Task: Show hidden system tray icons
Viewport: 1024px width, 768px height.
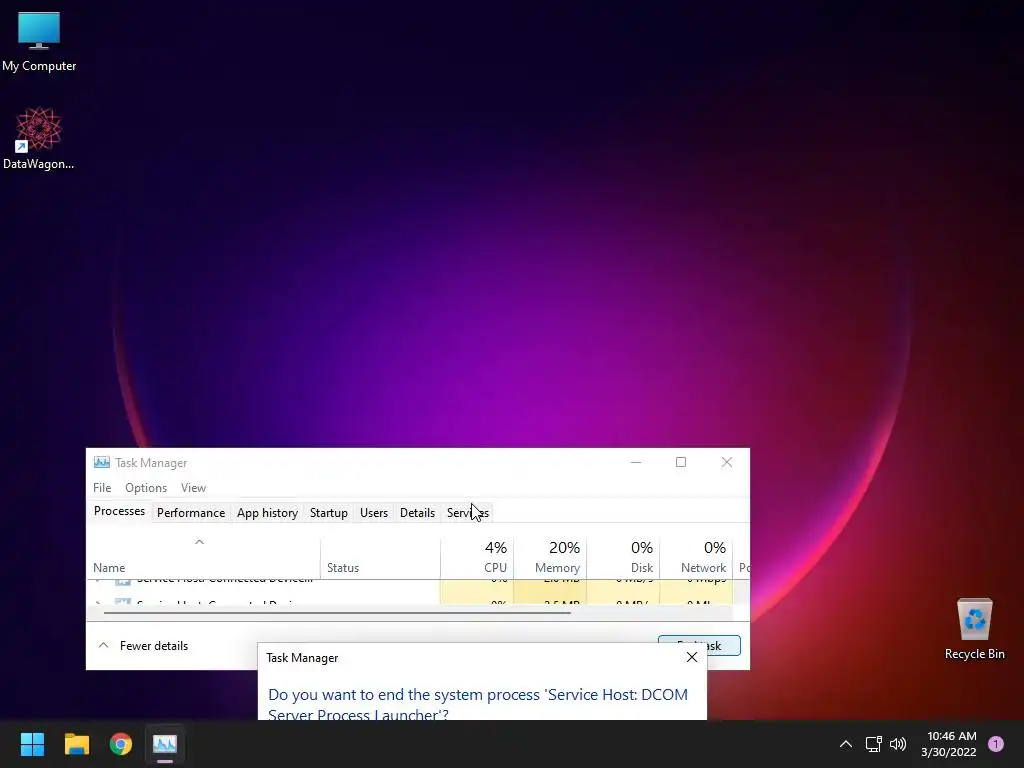Action: pyautogui.click(x=846, y=744)
